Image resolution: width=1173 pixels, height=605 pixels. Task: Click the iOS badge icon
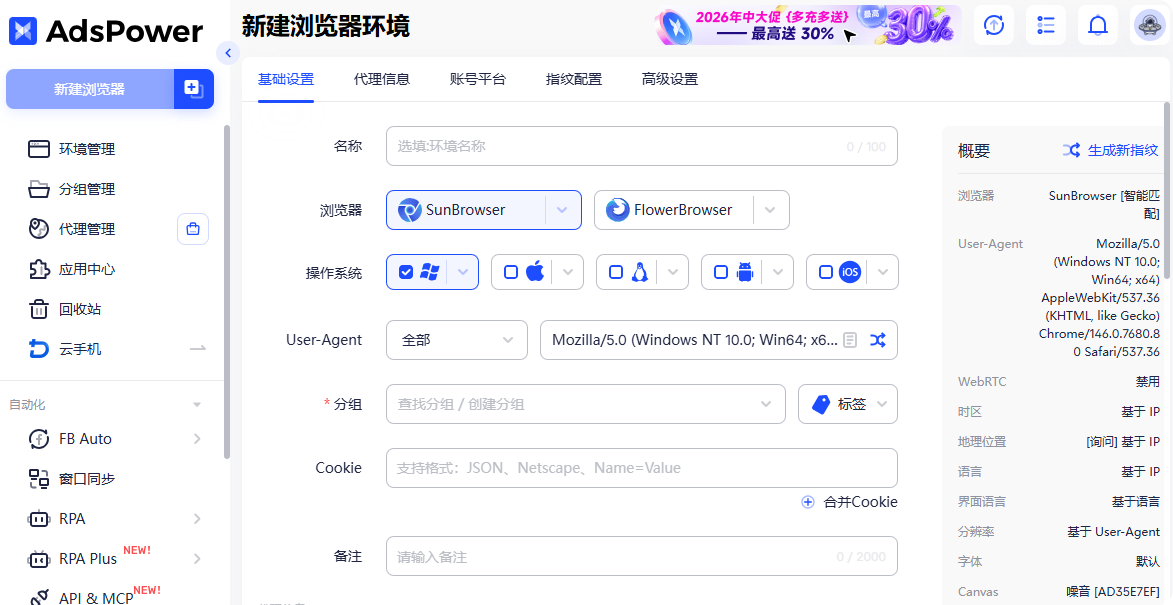pyautogui.click(x=850, y=272)
